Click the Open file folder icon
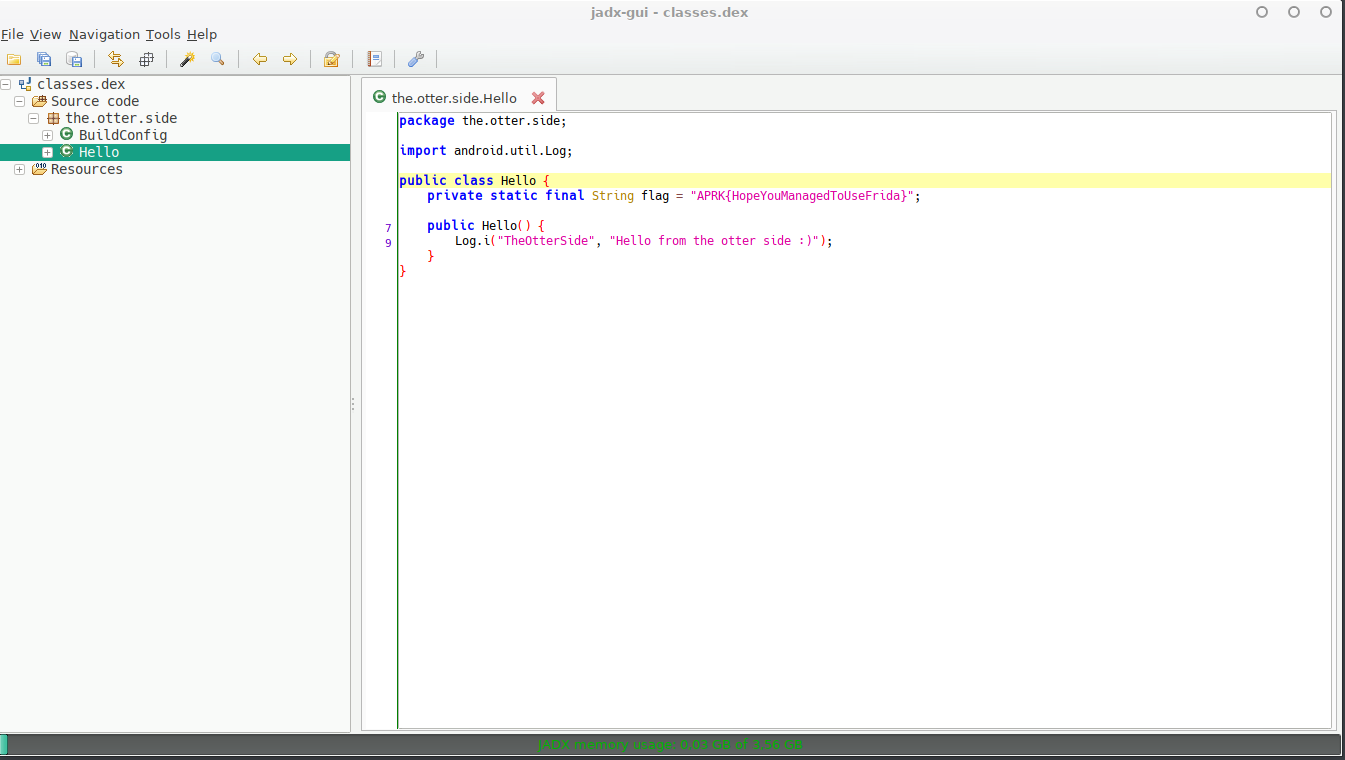This screenshot has height=760, width=1345. 14,59
